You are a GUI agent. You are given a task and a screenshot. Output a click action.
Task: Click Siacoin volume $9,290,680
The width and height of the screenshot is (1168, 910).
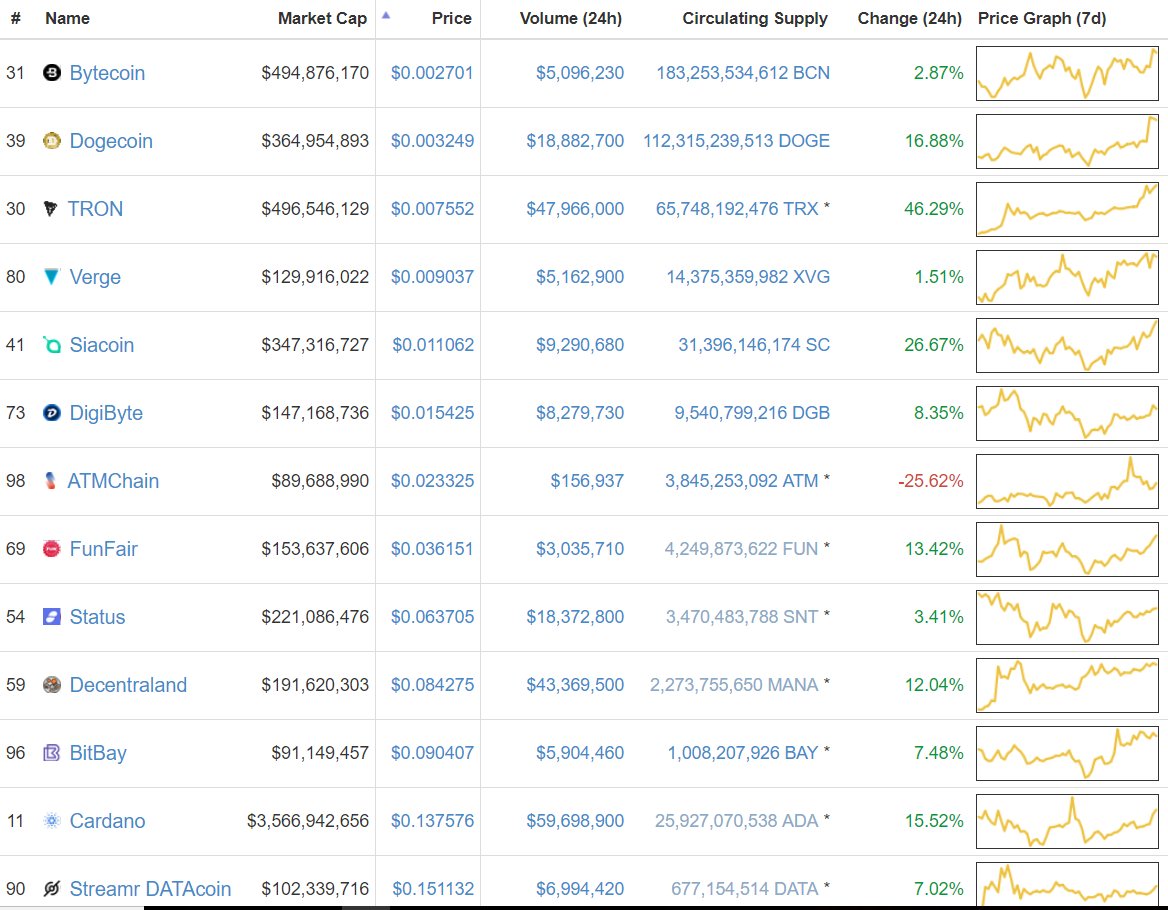[x=580, y=345]
